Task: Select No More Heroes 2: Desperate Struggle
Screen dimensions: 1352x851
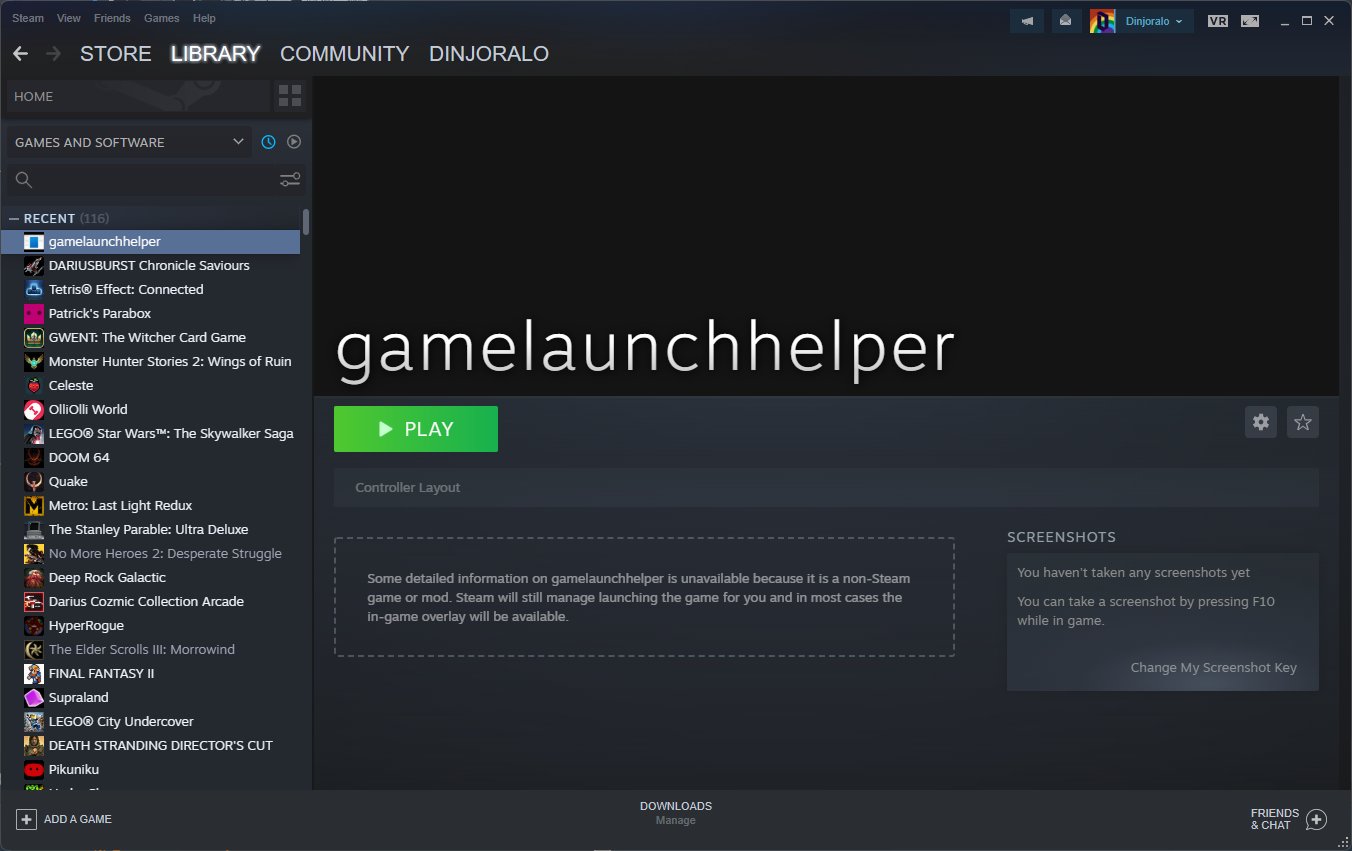Action: coord(150,554)
